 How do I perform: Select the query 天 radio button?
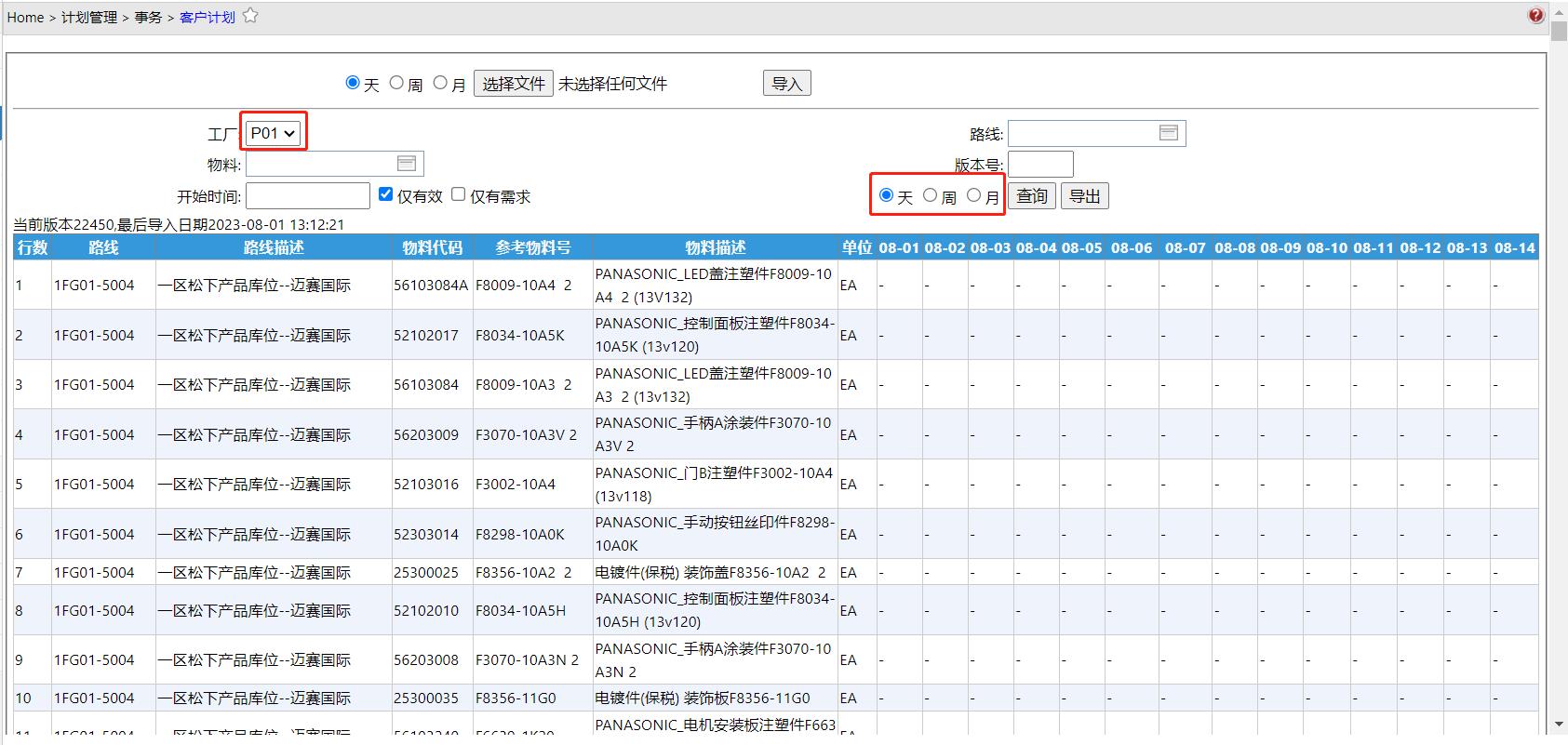click(886, 195)
